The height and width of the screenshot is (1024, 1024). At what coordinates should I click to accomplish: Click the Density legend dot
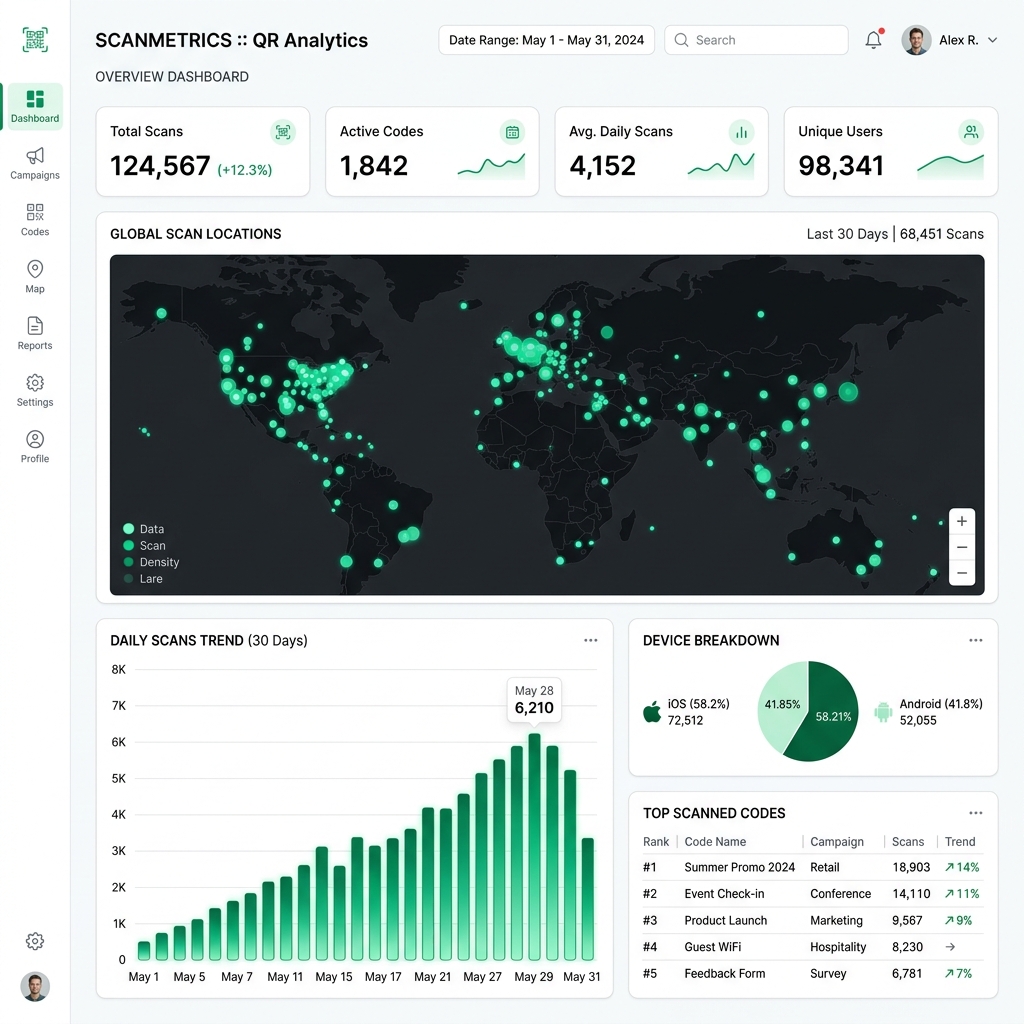click(129, 562)
